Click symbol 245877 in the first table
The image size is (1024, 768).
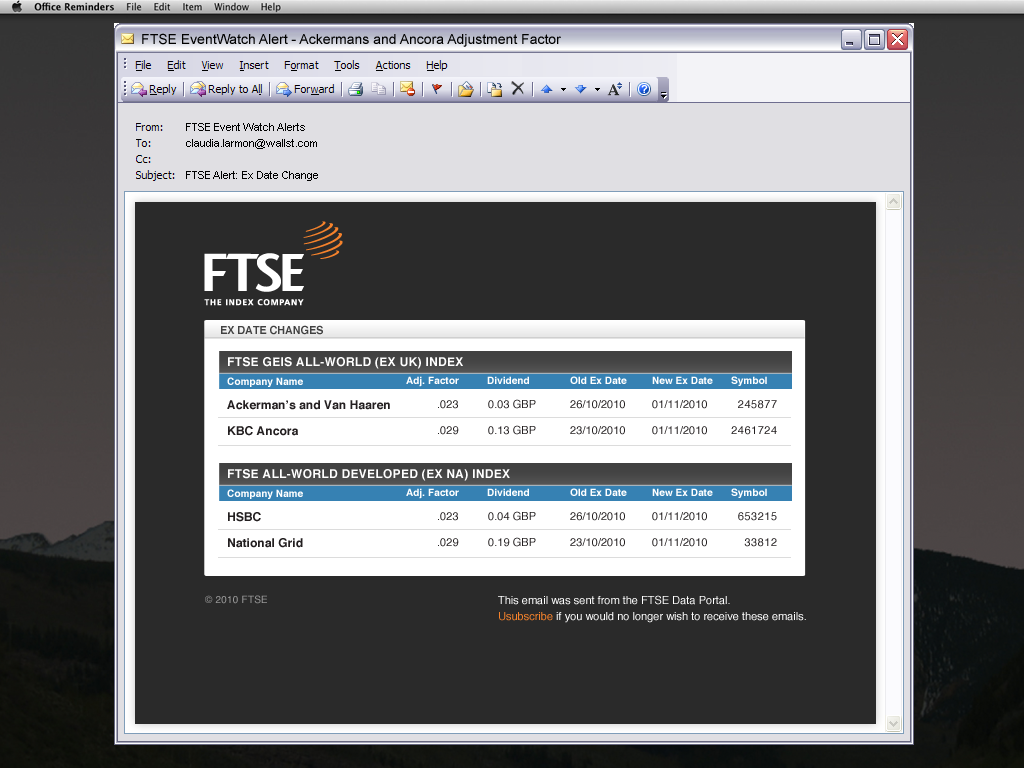tap(757, 404)
